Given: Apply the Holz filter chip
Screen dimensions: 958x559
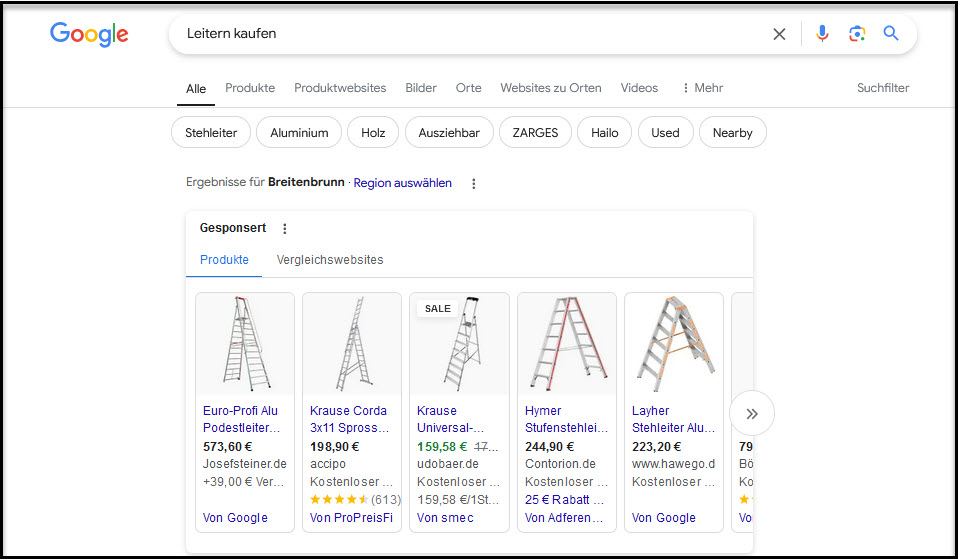Looking at the screenshot, I should (x=373, y=133).
